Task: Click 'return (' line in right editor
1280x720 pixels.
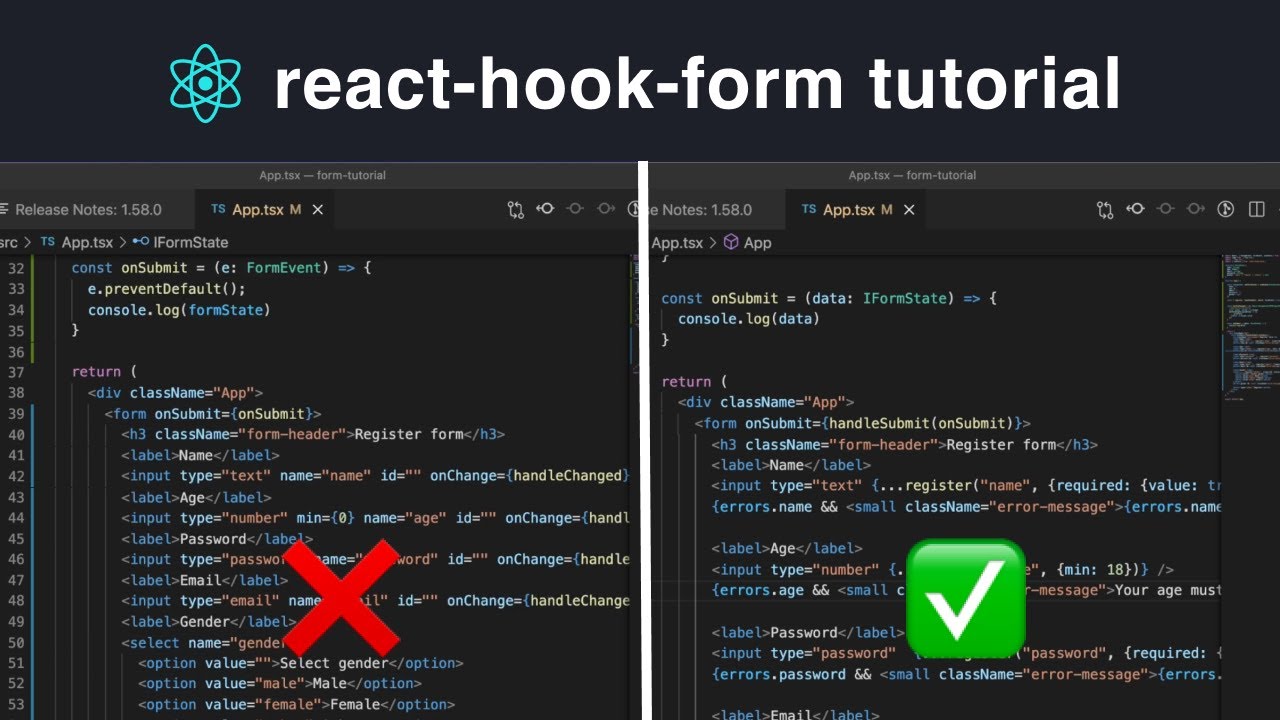Action: (694, 382)
